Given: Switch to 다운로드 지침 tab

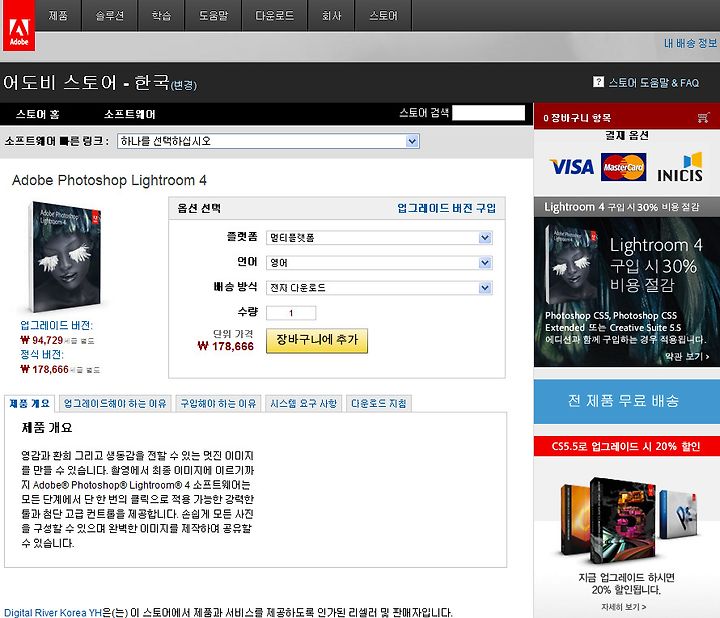Looking at the screenshot, I should 379,404.
